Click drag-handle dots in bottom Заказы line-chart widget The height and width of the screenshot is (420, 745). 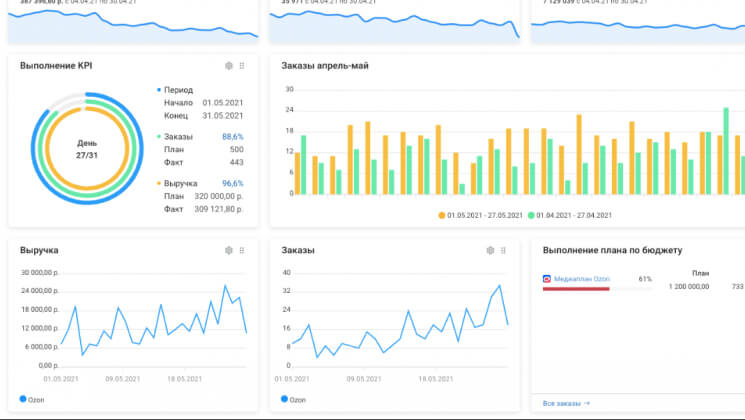503,250
